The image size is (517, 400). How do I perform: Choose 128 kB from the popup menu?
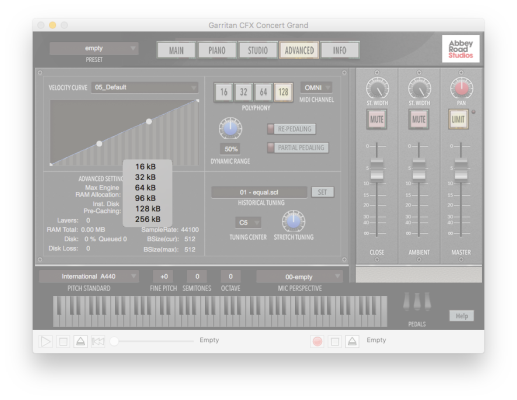tap(147, 209)
